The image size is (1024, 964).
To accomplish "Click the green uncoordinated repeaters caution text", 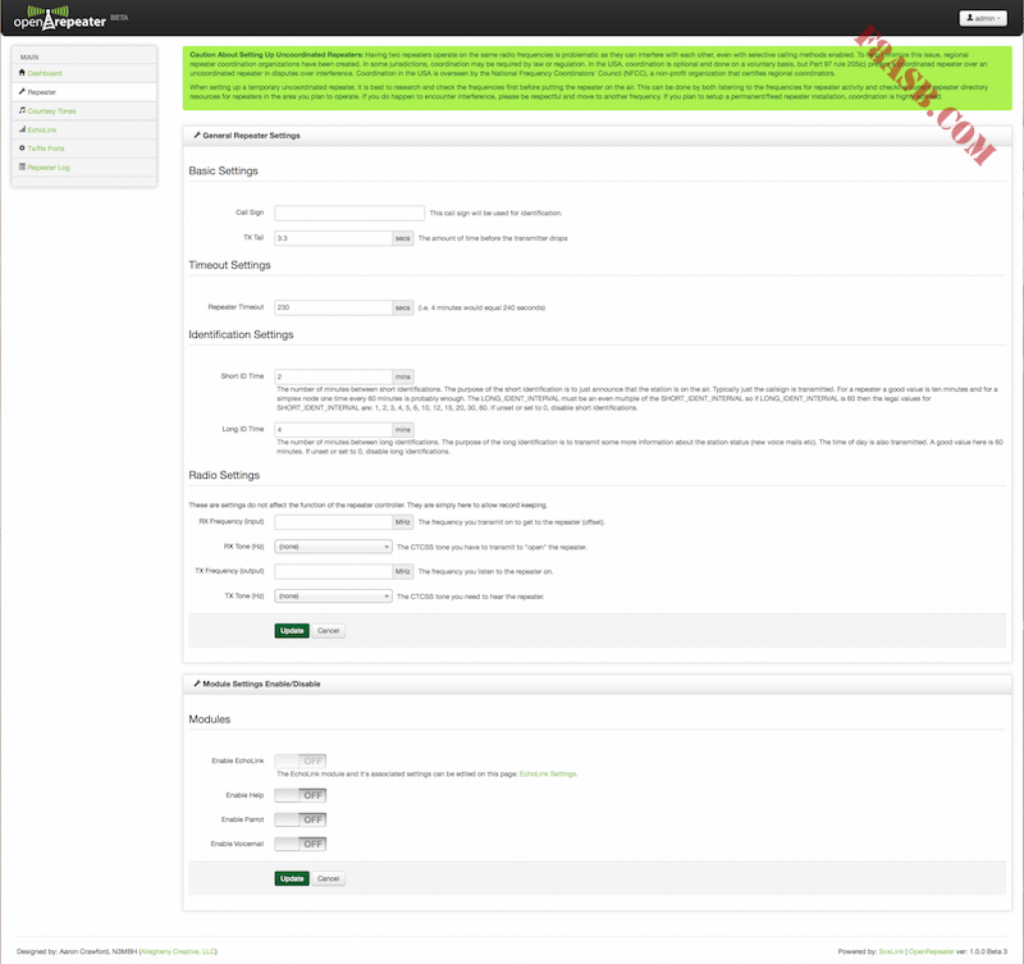I will 597,78.
